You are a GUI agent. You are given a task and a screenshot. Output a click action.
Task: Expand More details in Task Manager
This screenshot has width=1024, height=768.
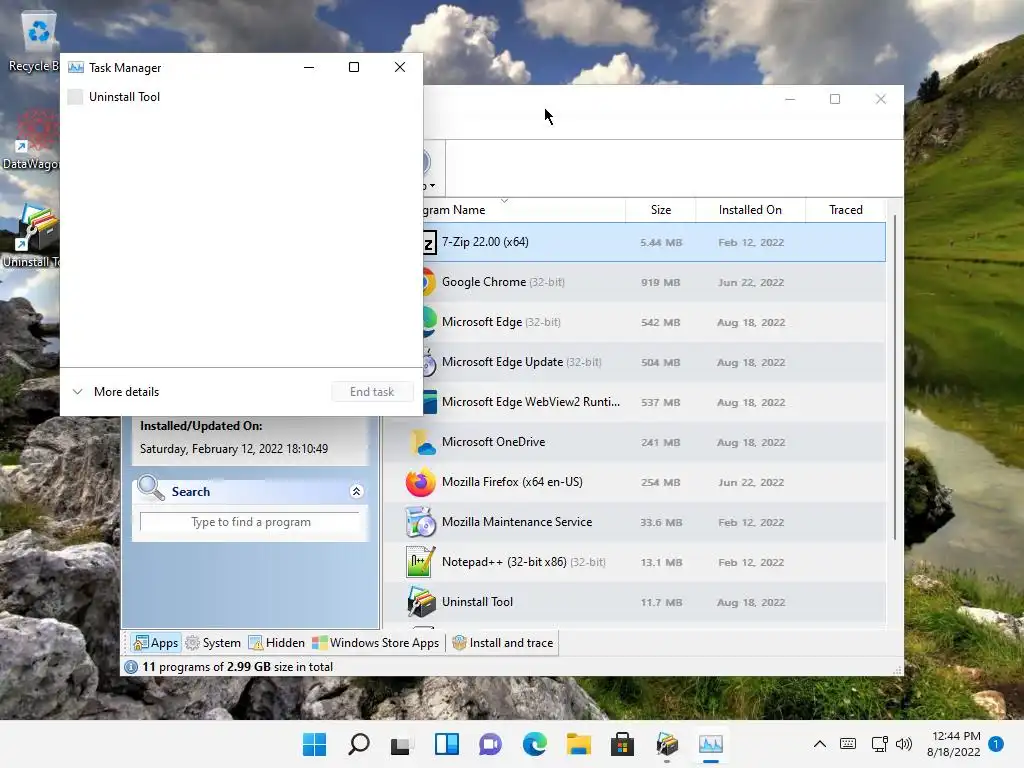[x=117, y=392]
